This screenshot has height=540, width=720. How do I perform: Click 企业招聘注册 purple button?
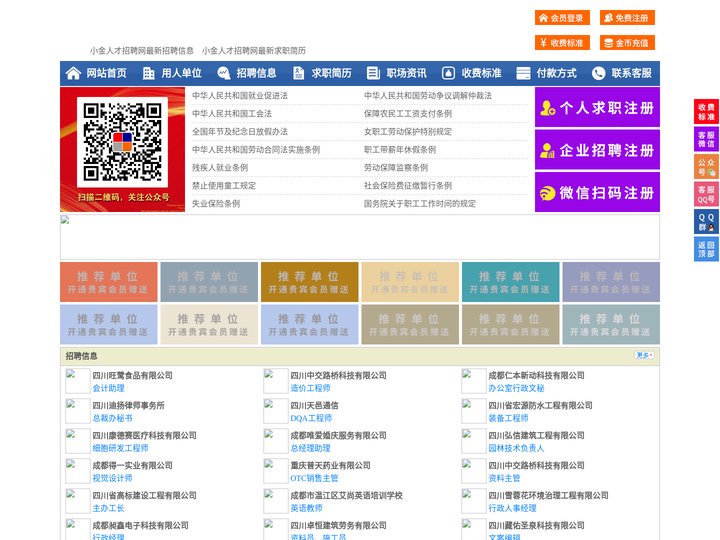click(x=597, y=150)
